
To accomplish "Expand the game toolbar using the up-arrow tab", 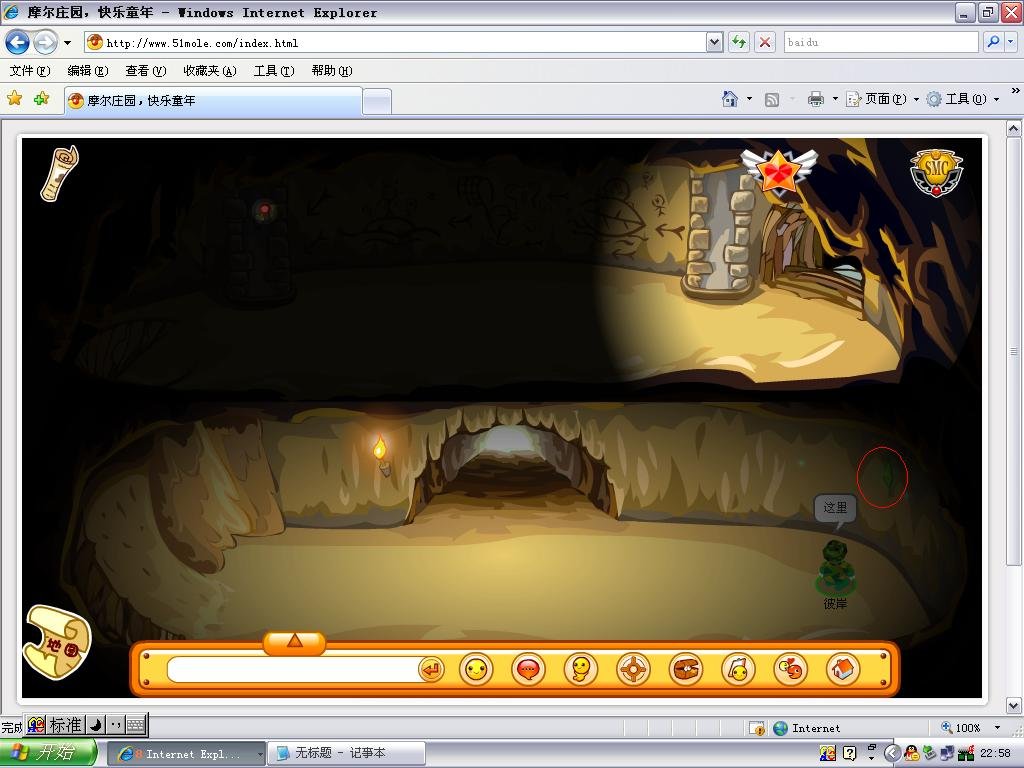I will (x=294, y=641).
